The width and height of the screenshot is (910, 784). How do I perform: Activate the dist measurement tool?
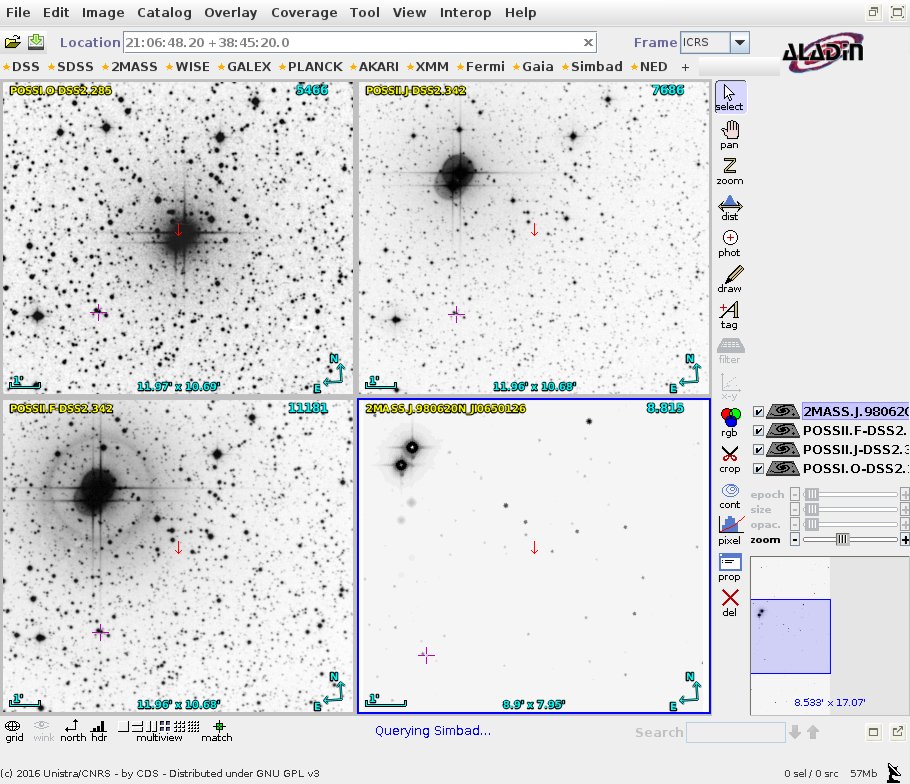(729, 207)
